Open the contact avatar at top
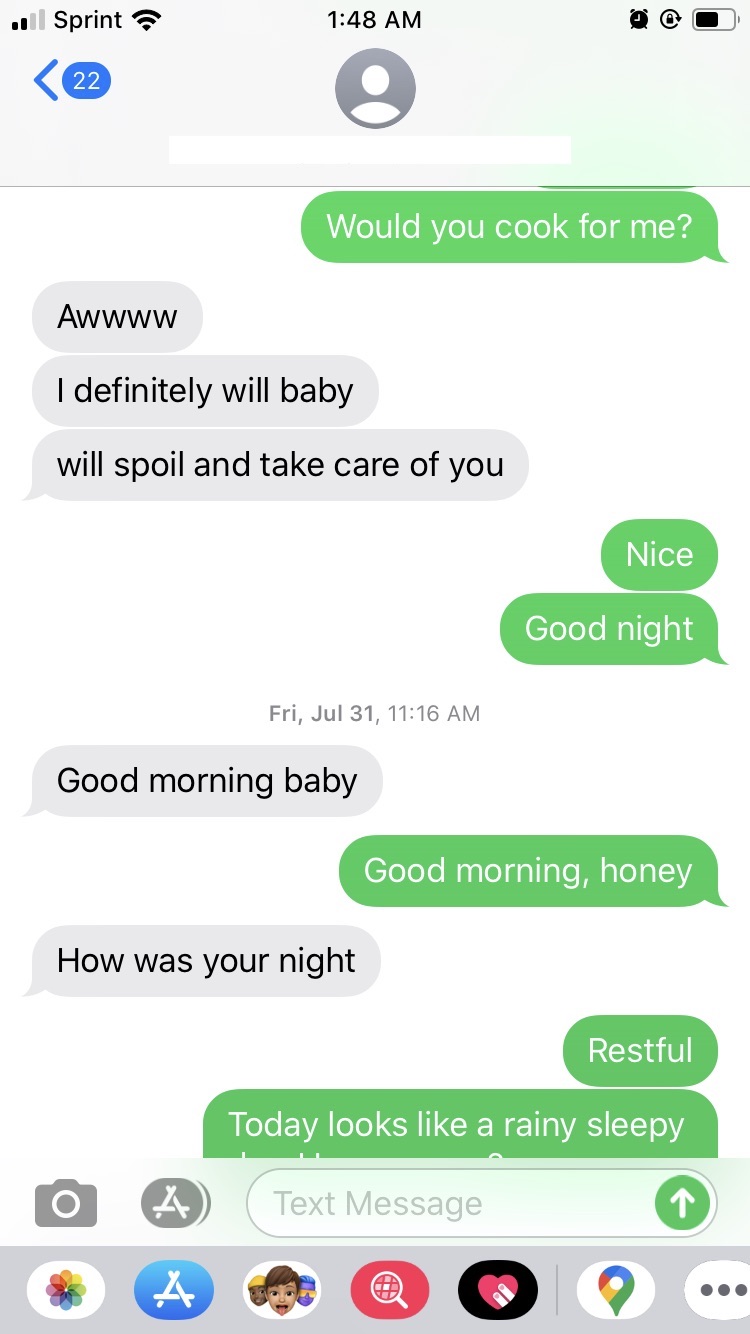This screenshot has height=1334, width=750. [375, 88]
